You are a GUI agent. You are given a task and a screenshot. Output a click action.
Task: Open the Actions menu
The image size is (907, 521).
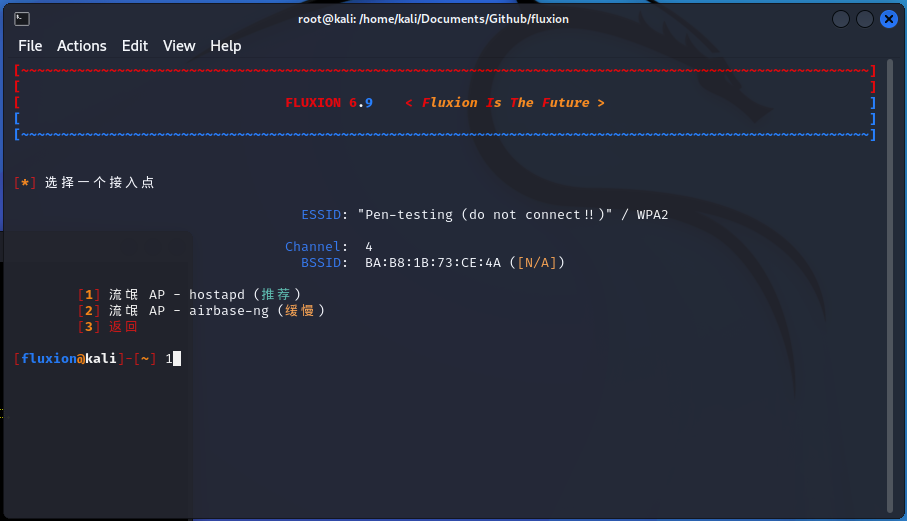tap(82, 46)
